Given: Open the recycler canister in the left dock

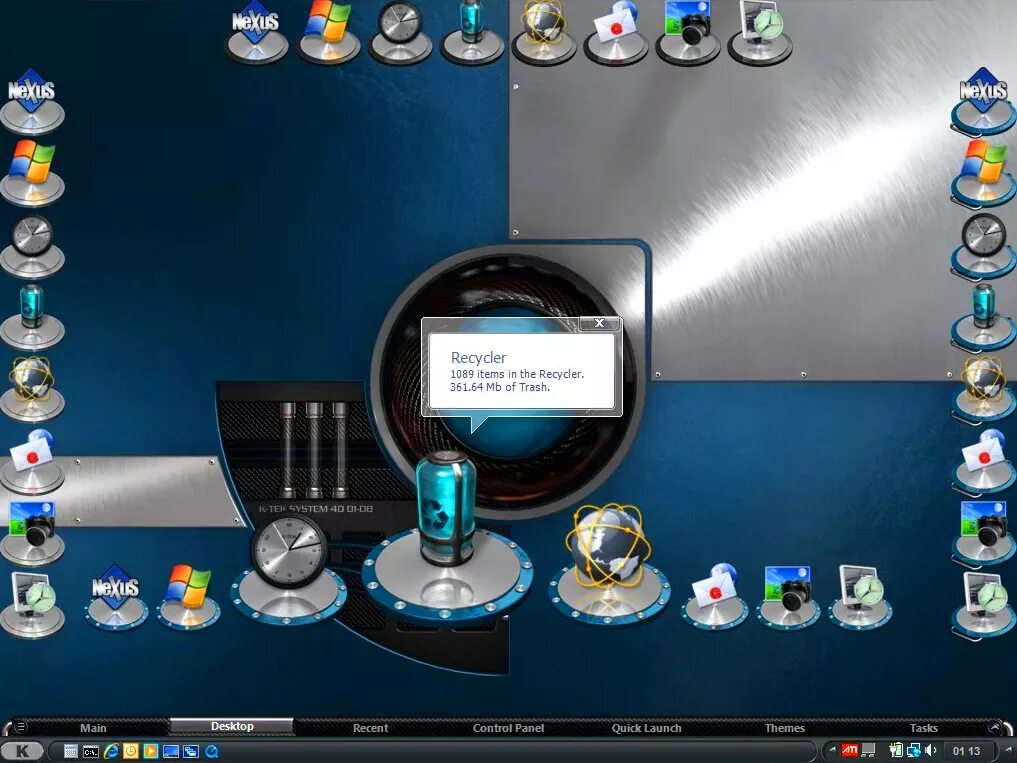Looking at the screenshot, I should (32, 316).
